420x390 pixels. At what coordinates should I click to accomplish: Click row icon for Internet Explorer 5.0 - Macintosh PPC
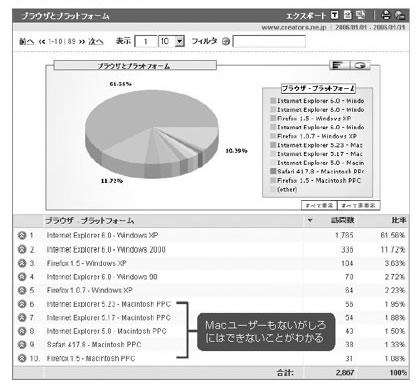pyautogui.click(x=22, y=331)
